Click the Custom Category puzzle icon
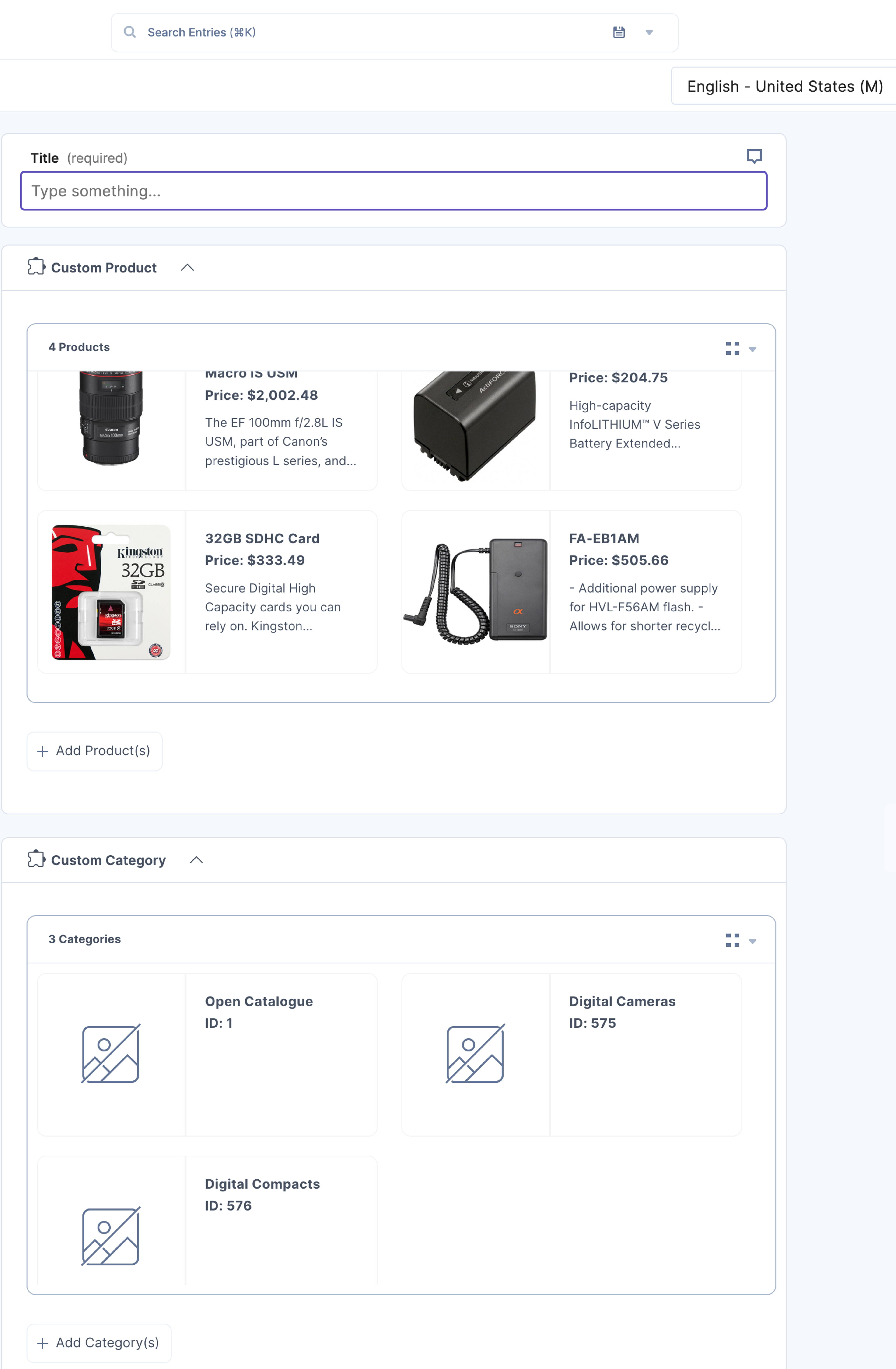This screenshot has width=896, height=1369. coord(36,859)
